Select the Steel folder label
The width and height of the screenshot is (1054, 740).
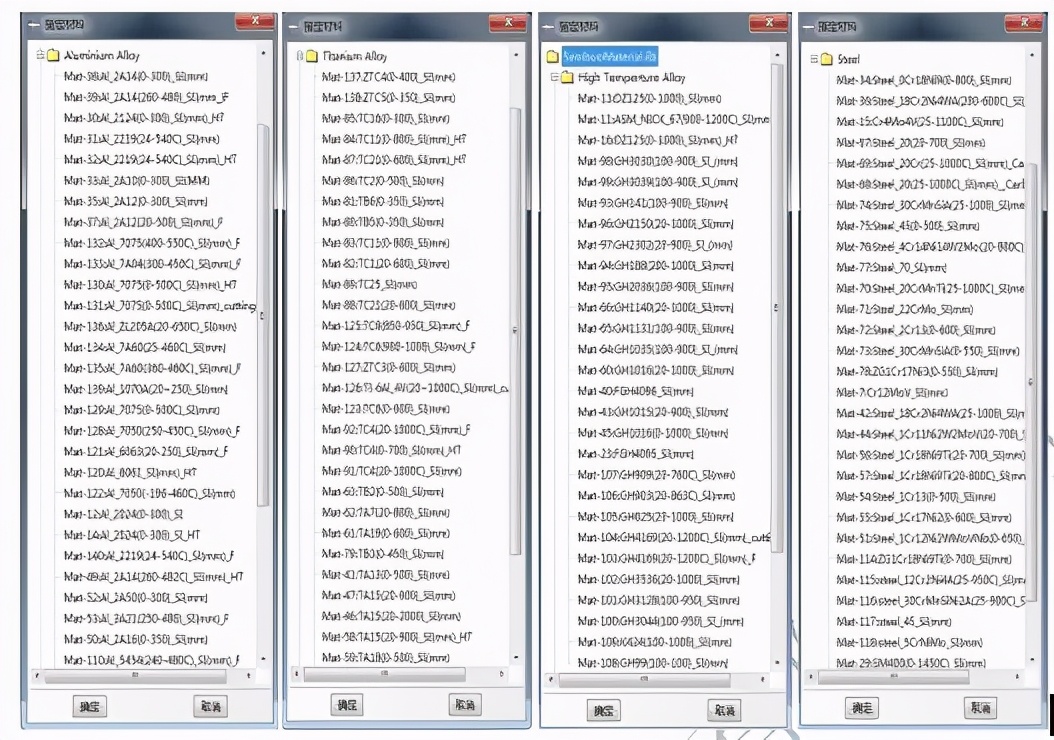pyautogui.click(x=848, y=59)
